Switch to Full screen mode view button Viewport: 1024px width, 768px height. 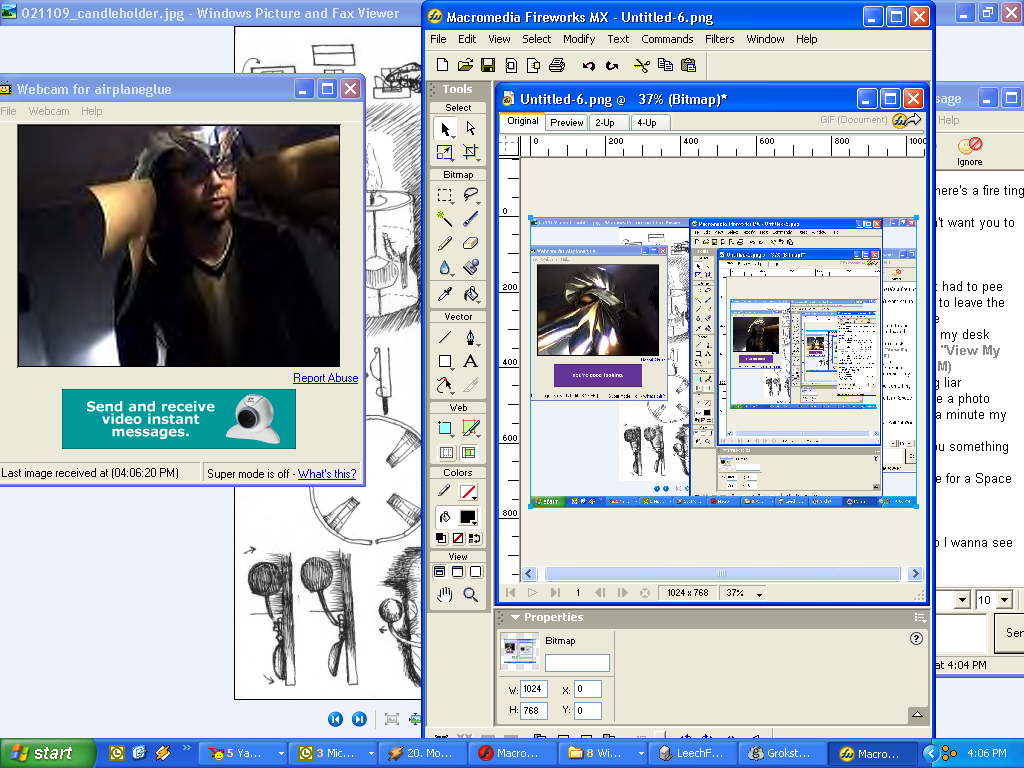click(478, 572)
